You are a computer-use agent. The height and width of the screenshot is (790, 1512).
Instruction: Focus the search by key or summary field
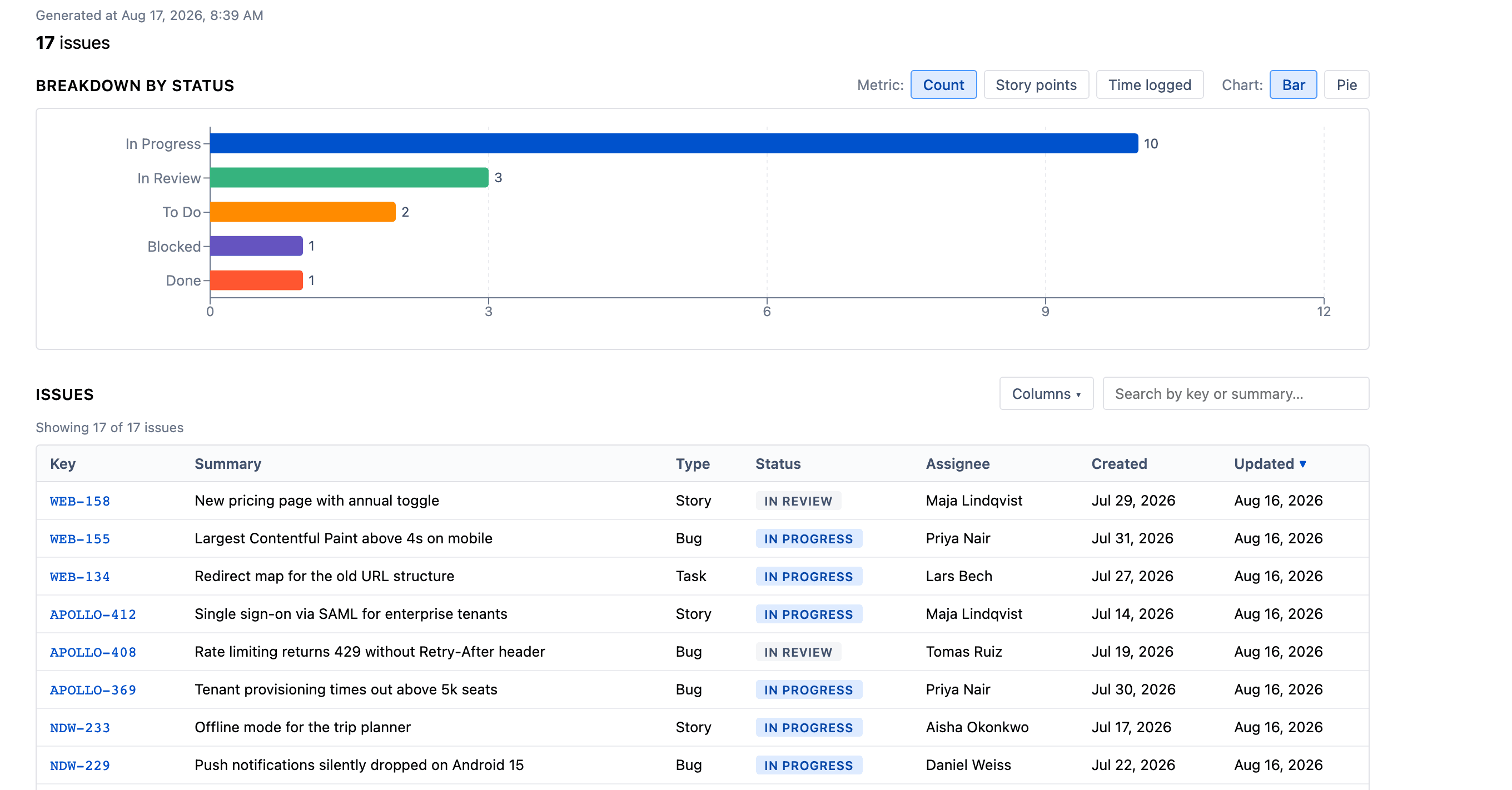click(1236, 393)
